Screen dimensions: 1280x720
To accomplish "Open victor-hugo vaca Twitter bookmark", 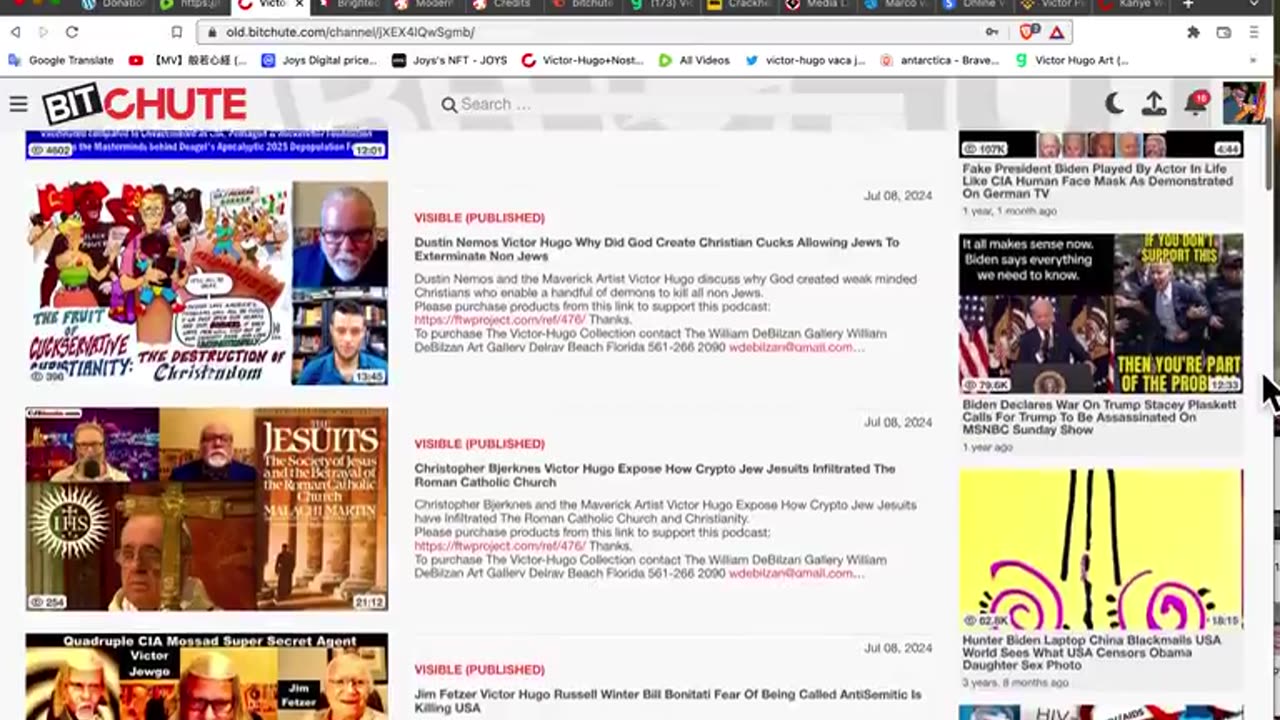I will point(805,60).
